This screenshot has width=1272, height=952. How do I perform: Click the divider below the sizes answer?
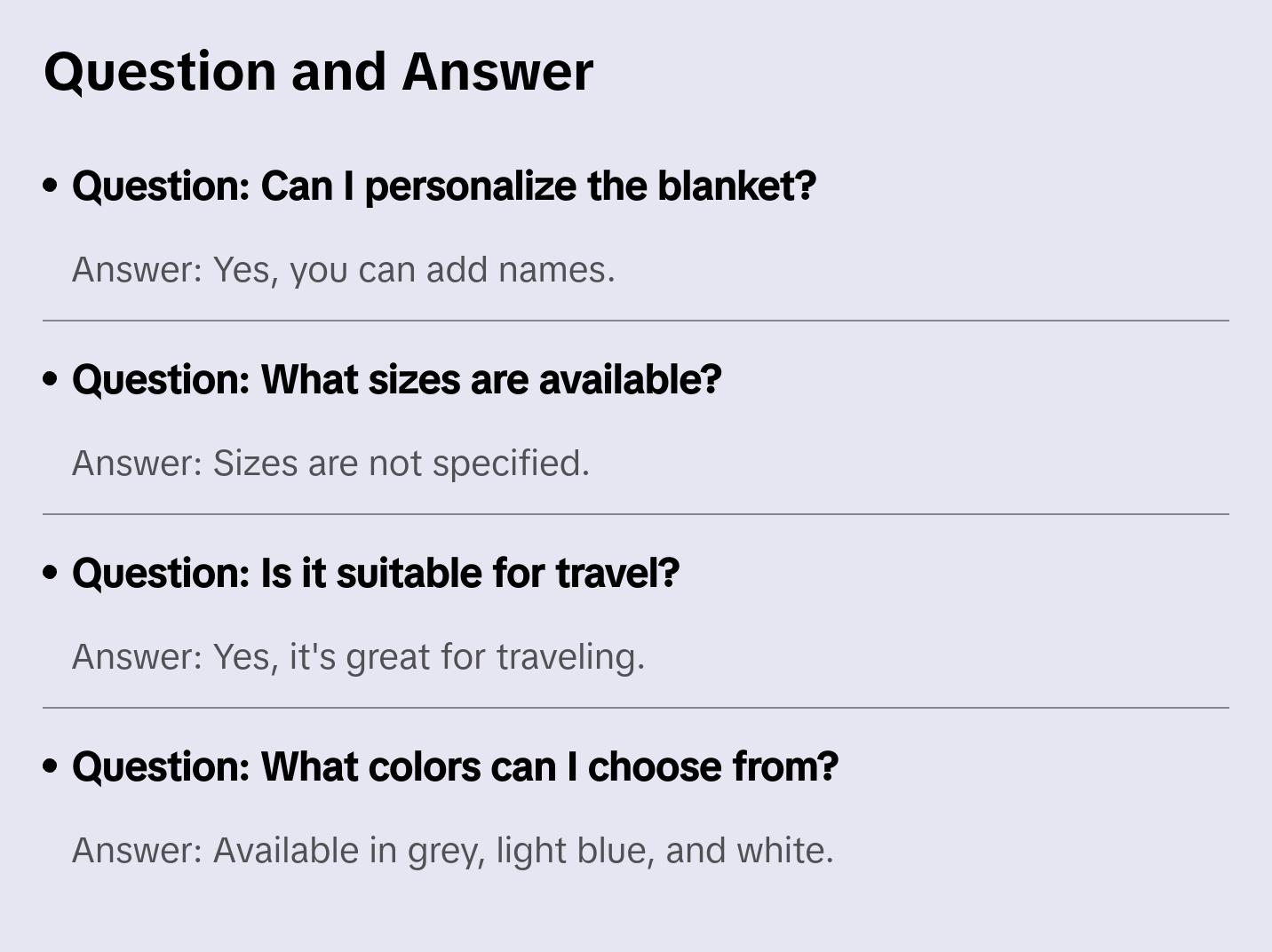coord(636,514)
